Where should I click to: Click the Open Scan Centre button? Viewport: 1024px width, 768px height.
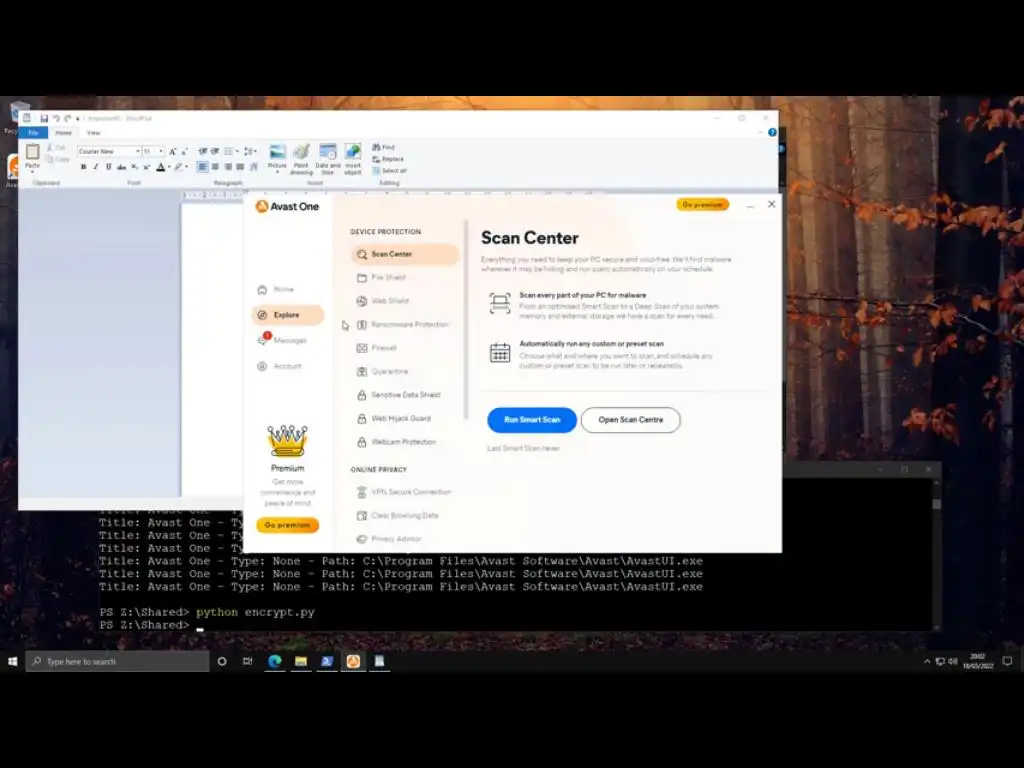pyautogui.click(x=630, y=420)
